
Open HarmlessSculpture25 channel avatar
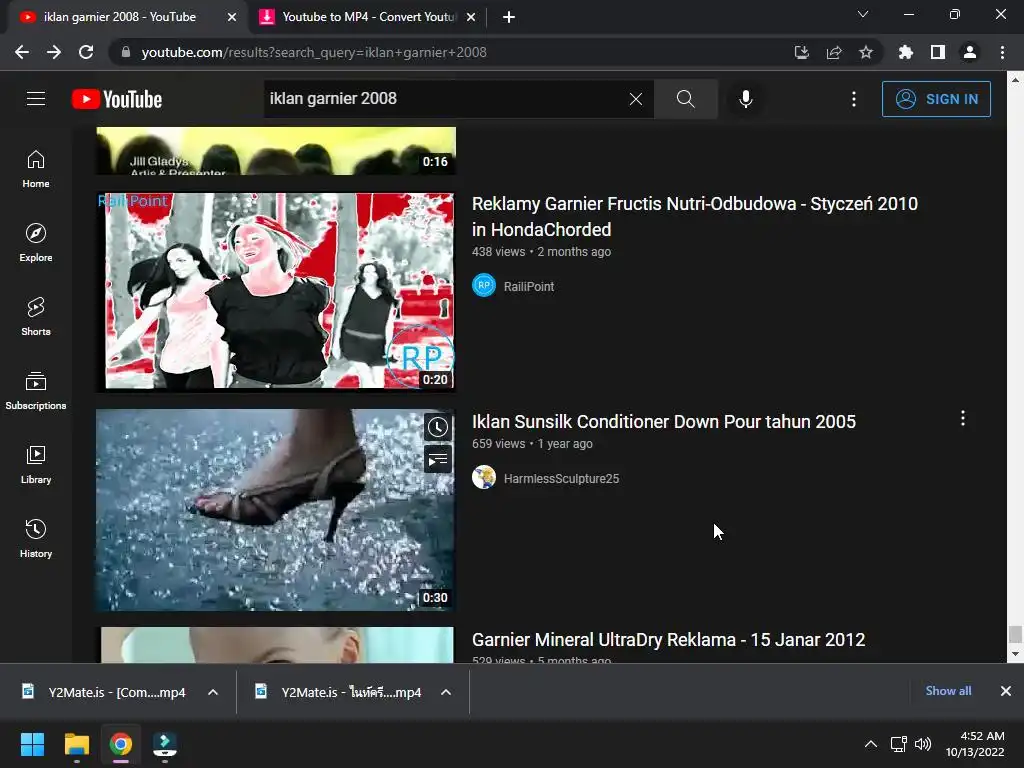(x=484, y=477)
